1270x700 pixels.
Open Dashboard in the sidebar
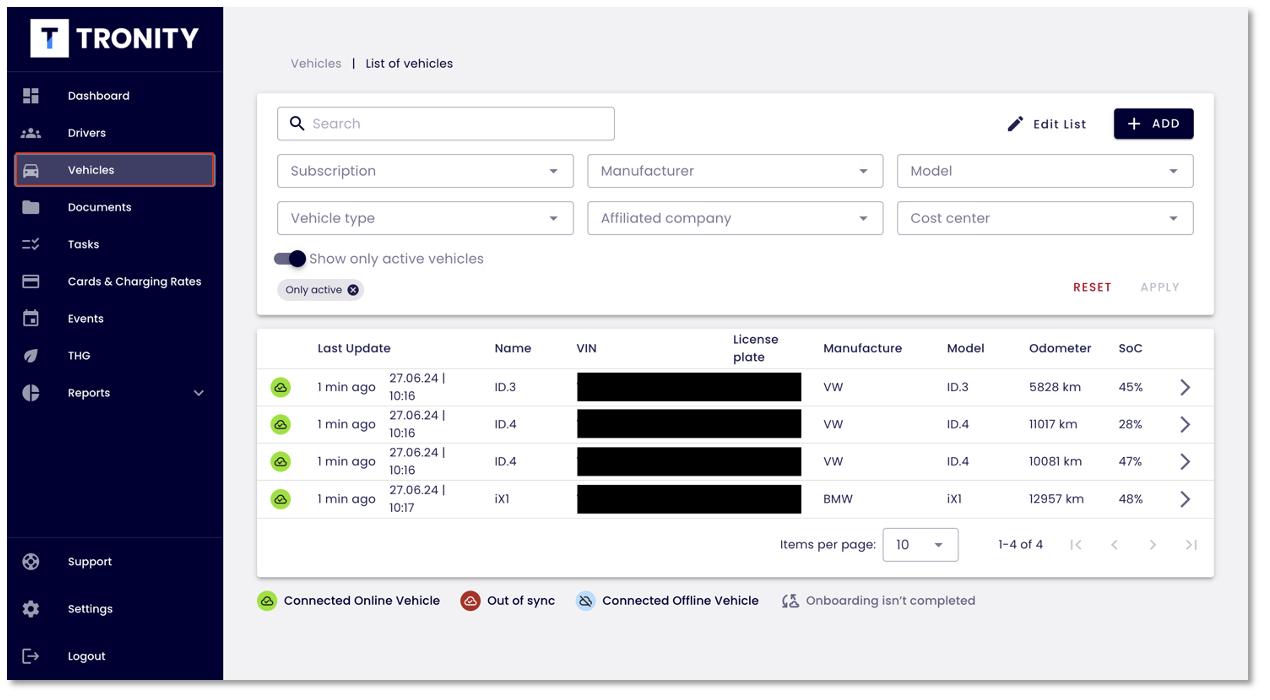tap(114, 96)
